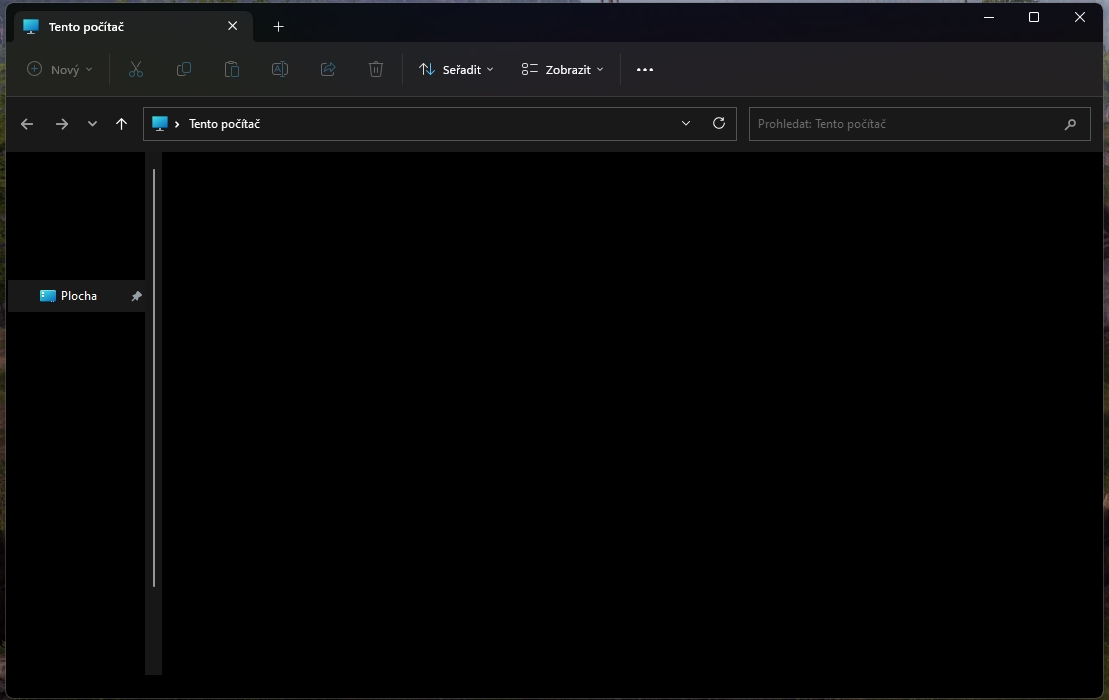
Task: Navigate back with the left arrow
Action: (27, 124)
